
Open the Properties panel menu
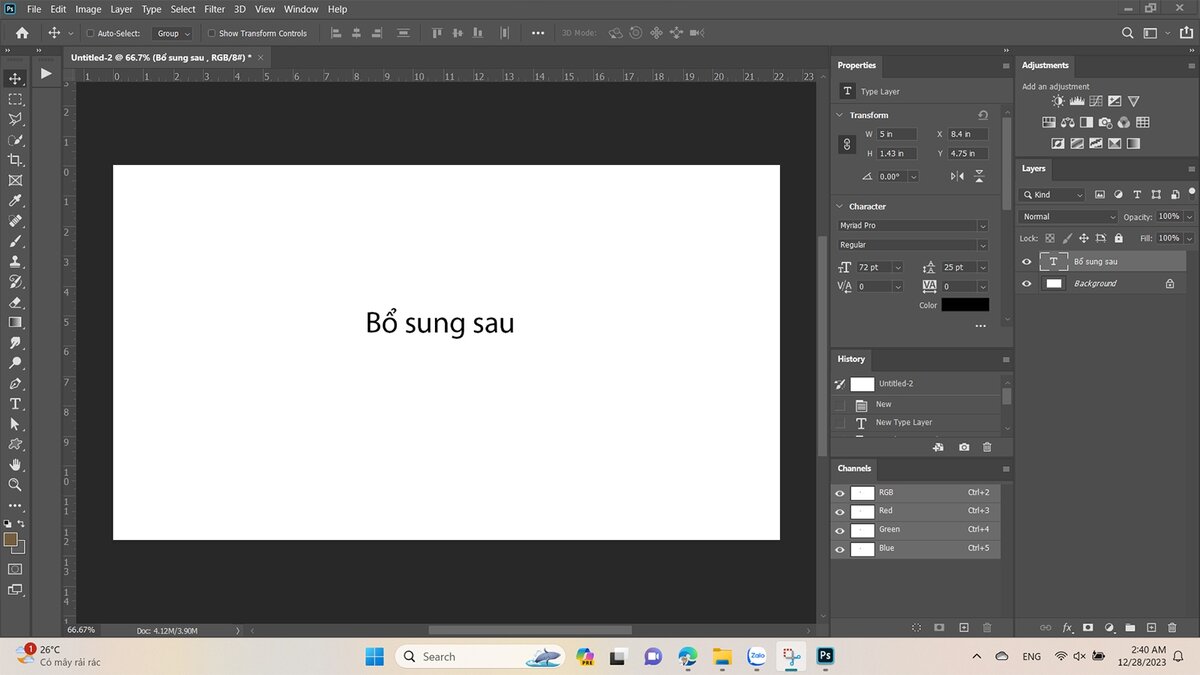click(x=1006, y=66)
